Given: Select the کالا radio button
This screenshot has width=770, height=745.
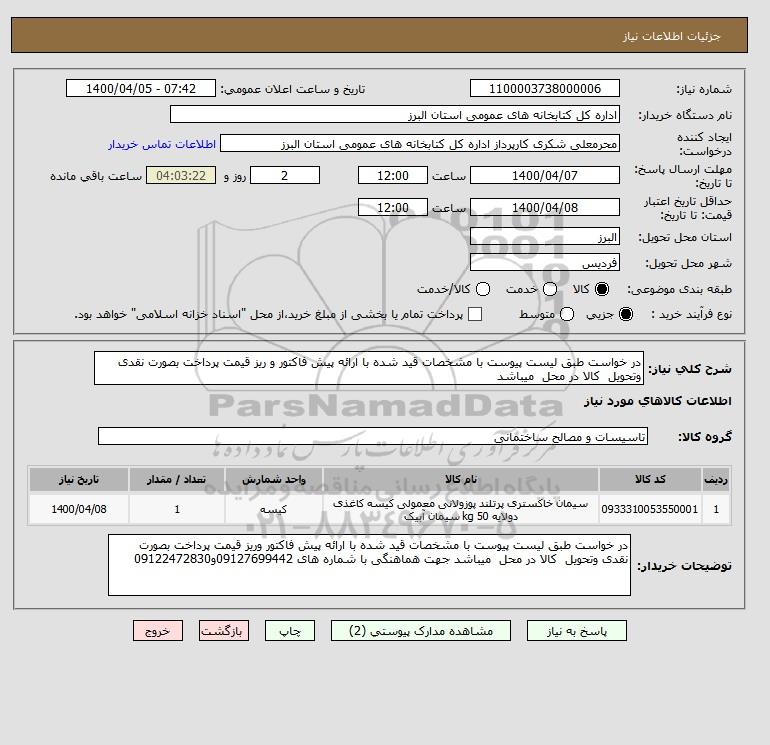Looking at the screenshot, I should [x=602, y=289].
